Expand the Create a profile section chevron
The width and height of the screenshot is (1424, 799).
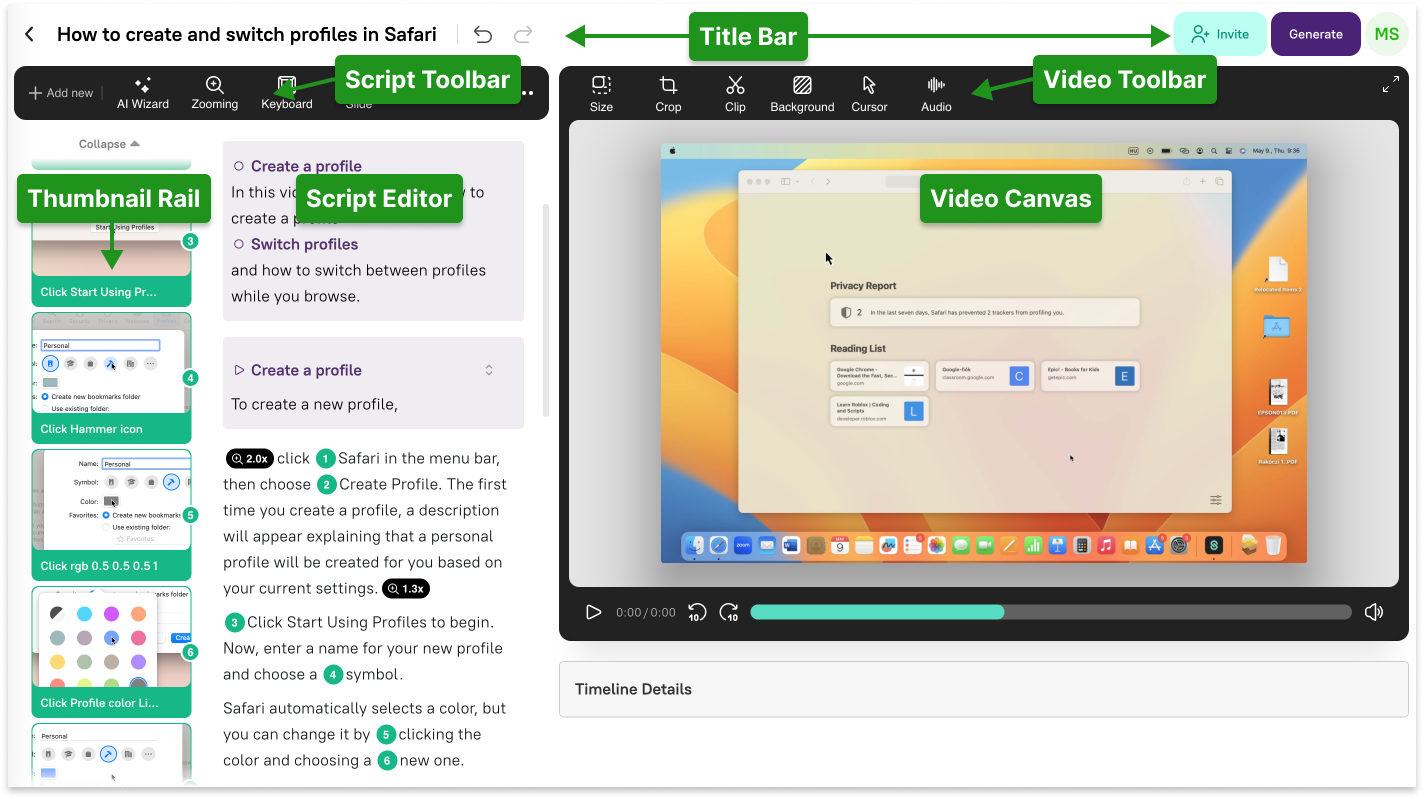pos(489,370)
